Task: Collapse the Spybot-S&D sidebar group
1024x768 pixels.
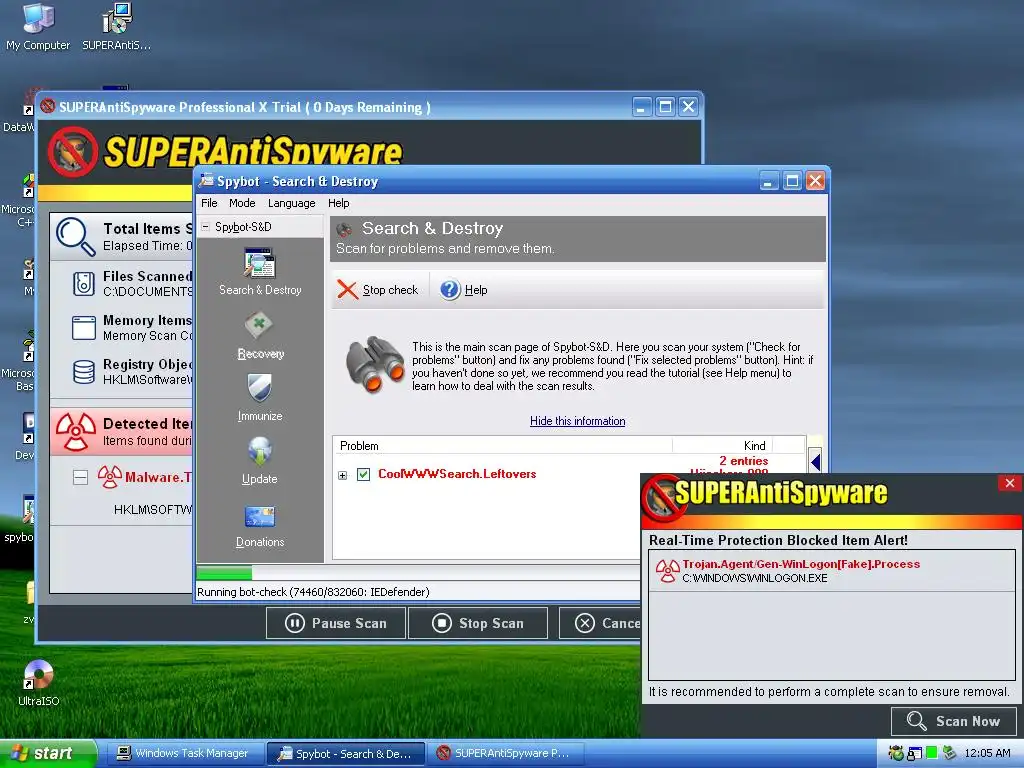Action: (x=205, y=227)
